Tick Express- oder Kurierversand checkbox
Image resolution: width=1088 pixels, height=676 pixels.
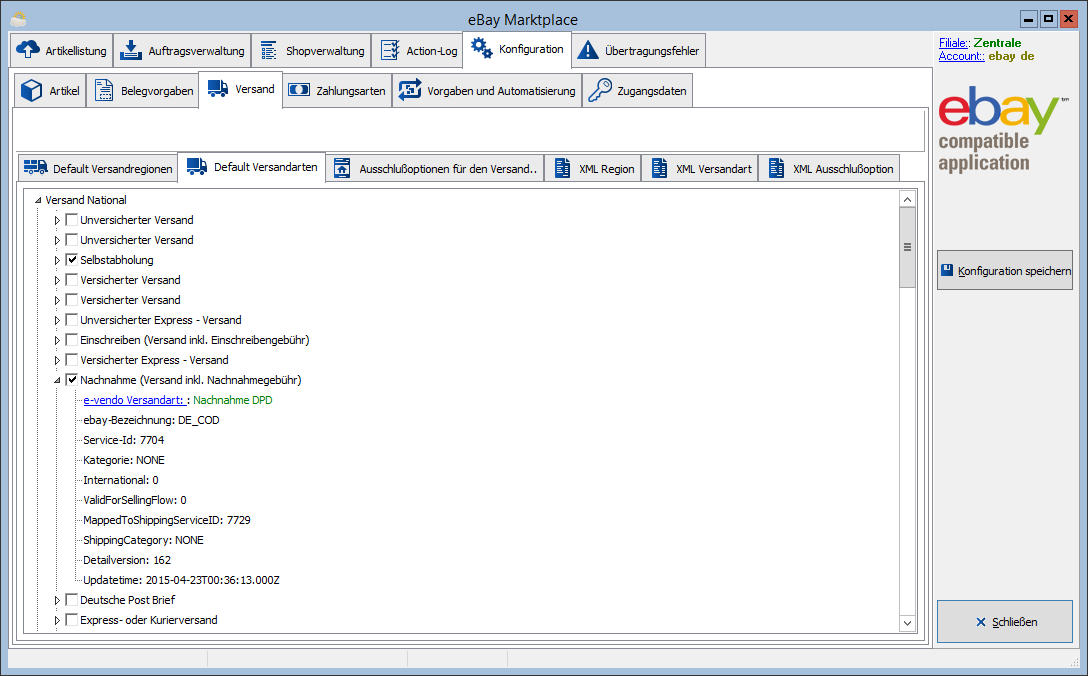[x=71, y=620]
